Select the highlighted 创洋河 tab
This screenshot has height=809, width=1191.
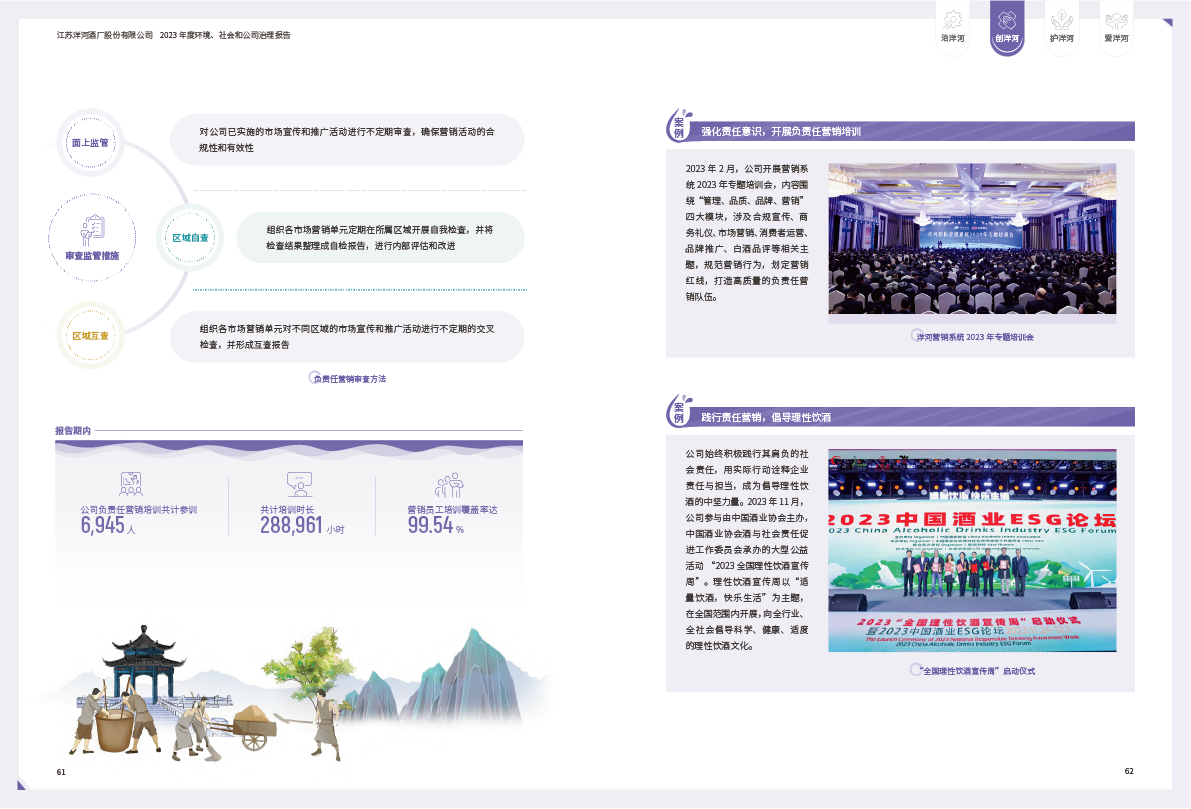(x=1007, y=28)
